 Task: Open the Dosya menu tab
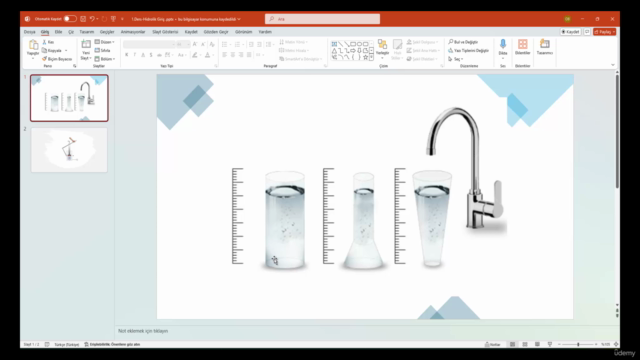tap(29, 32)
